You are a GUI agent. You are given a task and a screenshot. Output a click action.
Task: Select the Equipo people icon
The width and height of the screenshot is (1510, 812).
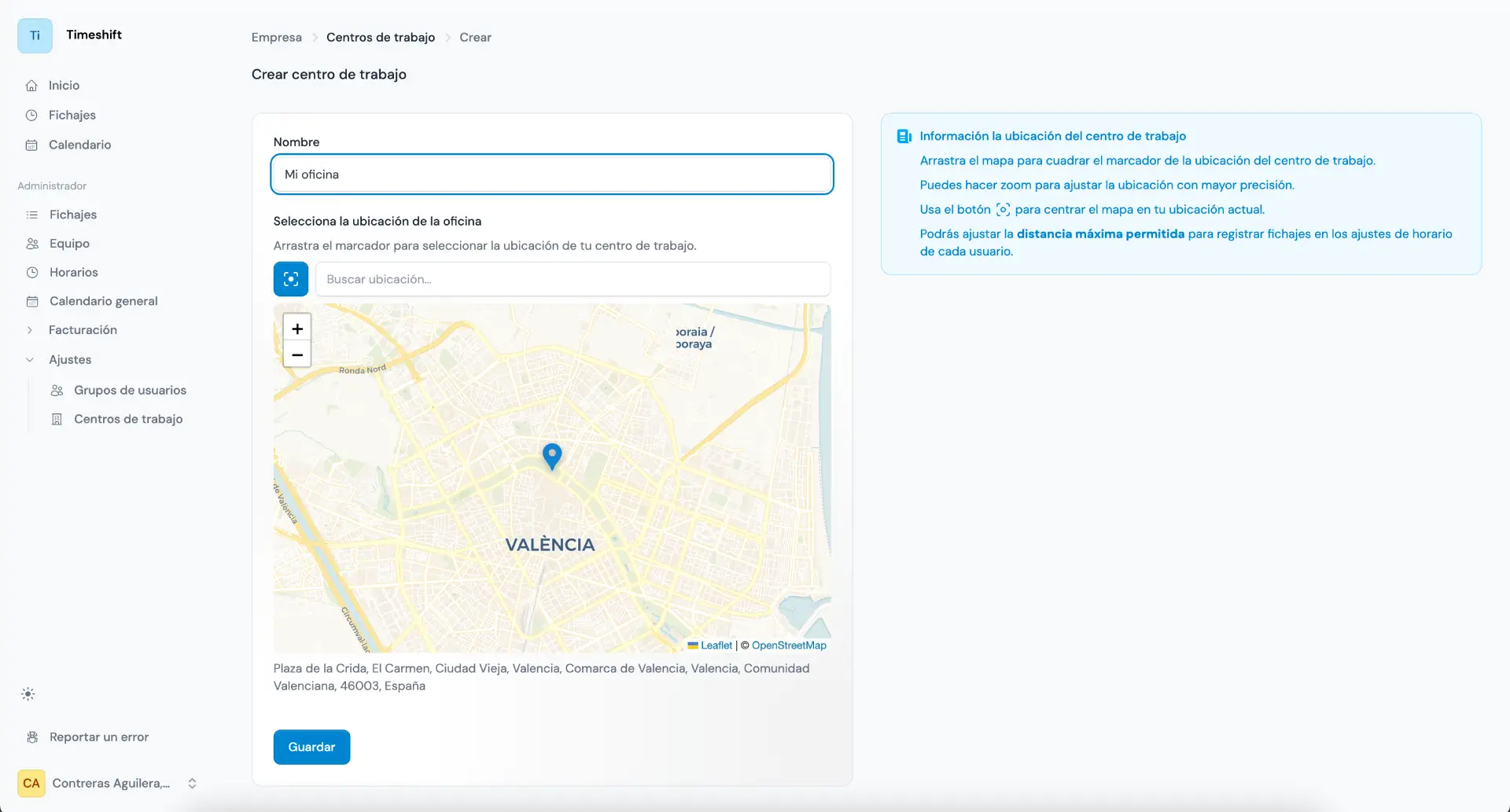[31, 244]
